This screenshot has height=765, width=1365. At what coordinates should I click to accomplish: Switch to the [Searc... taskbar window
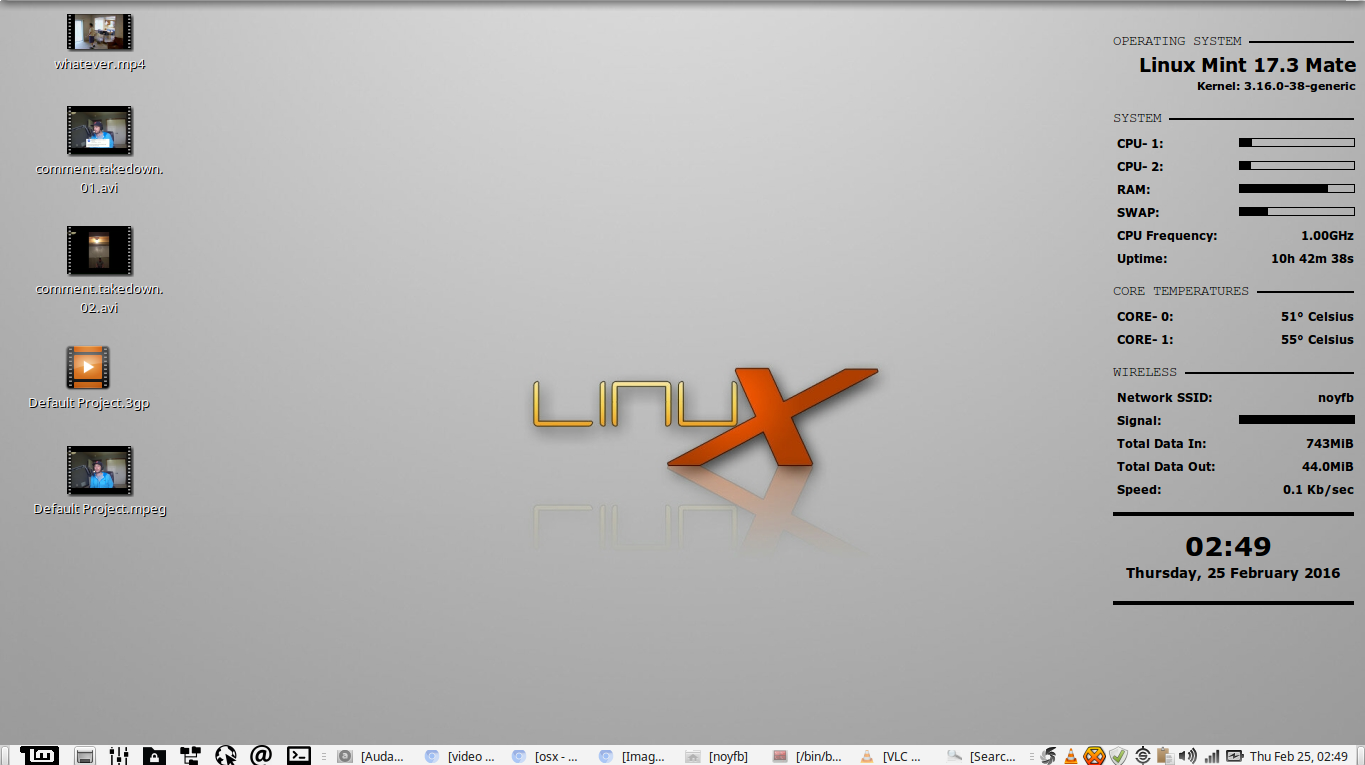[983, 756]
